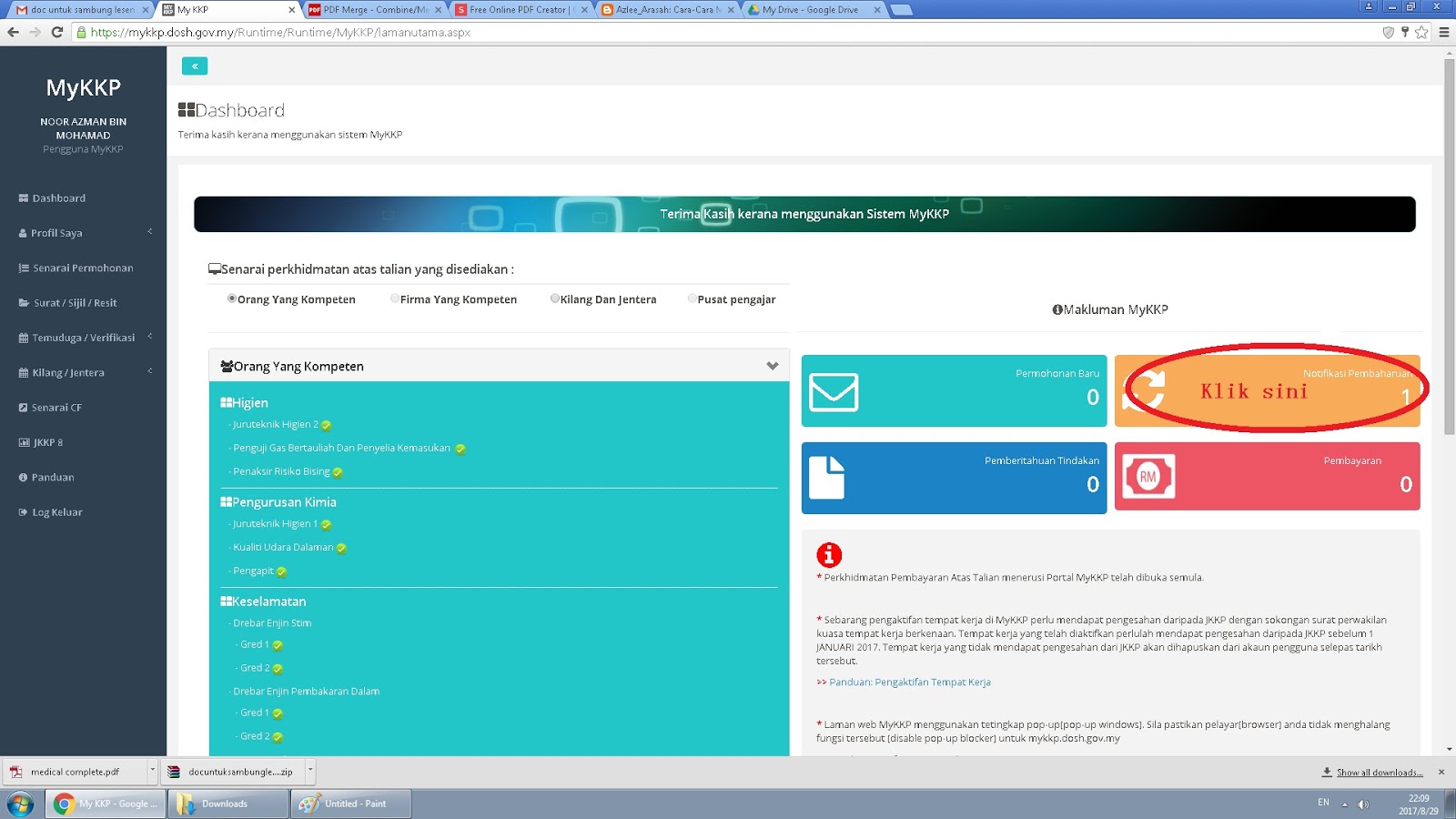
Task: Open the Pemberitahuan Tindakan document icon
Action: (x=826, y=478)
